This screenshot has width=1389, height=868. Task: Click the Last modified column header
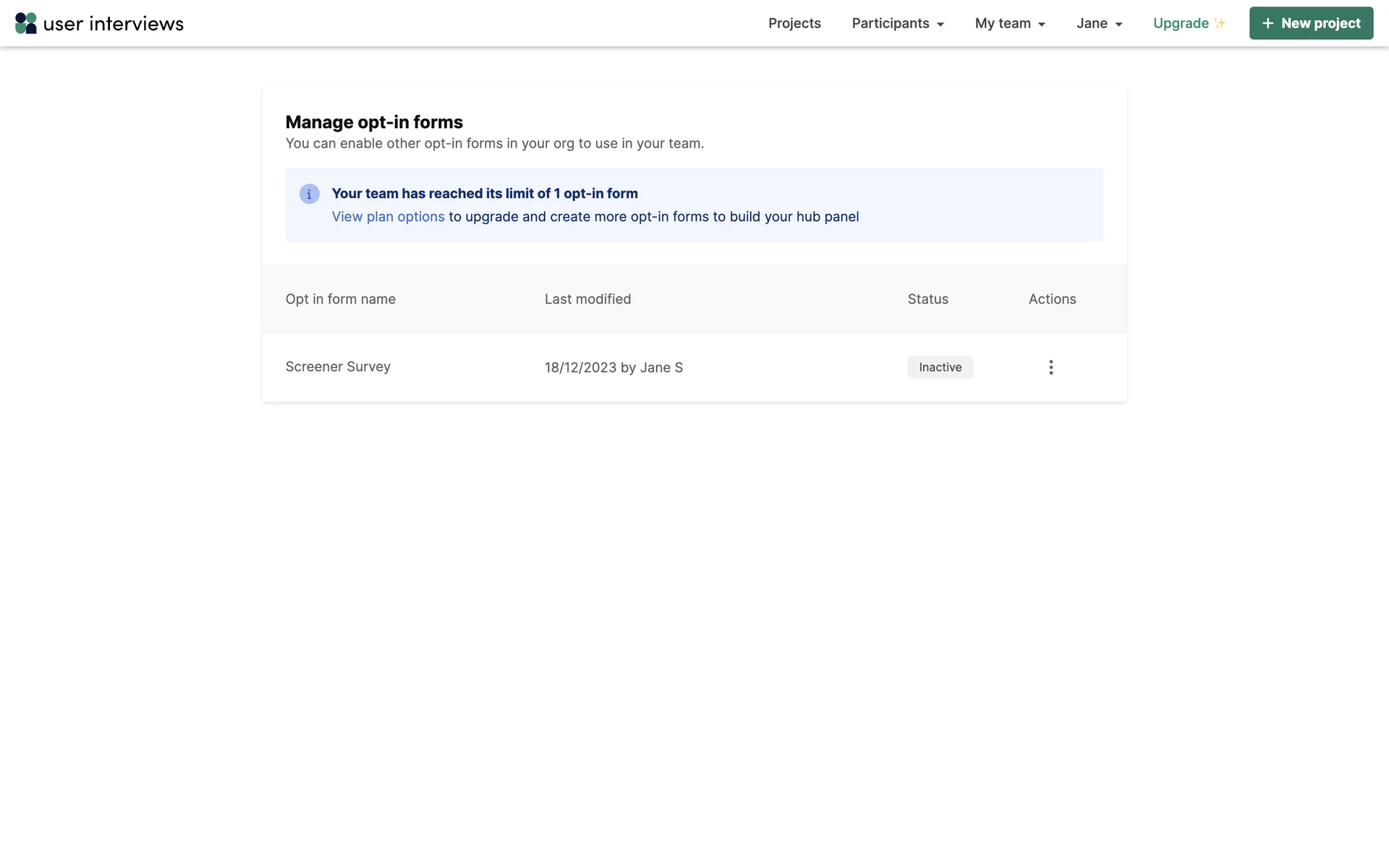(587, 299)
